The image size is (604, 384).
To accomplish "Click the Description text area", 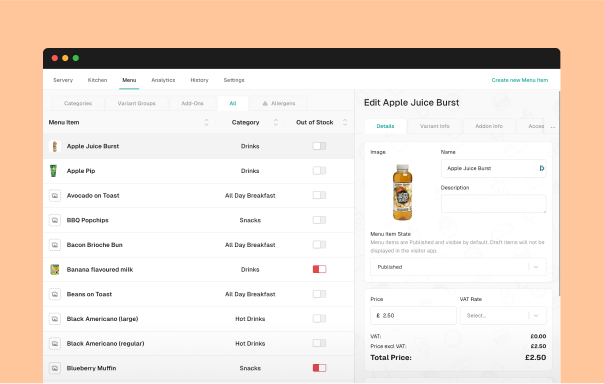I will (x=493, y=204).
